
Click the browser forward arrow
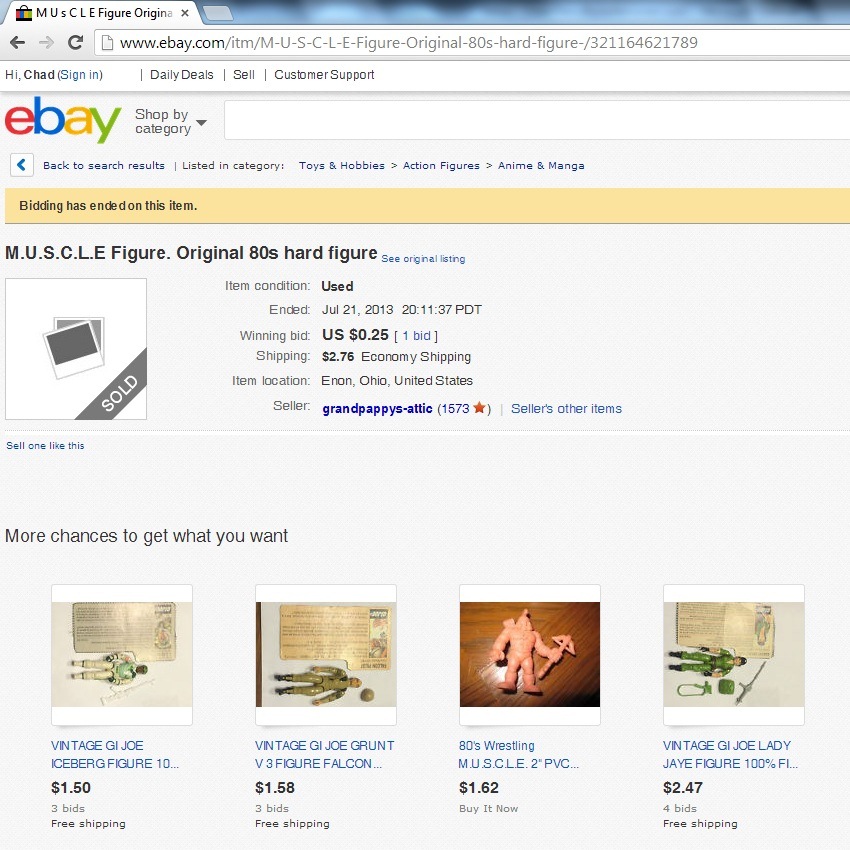(47, 42)
